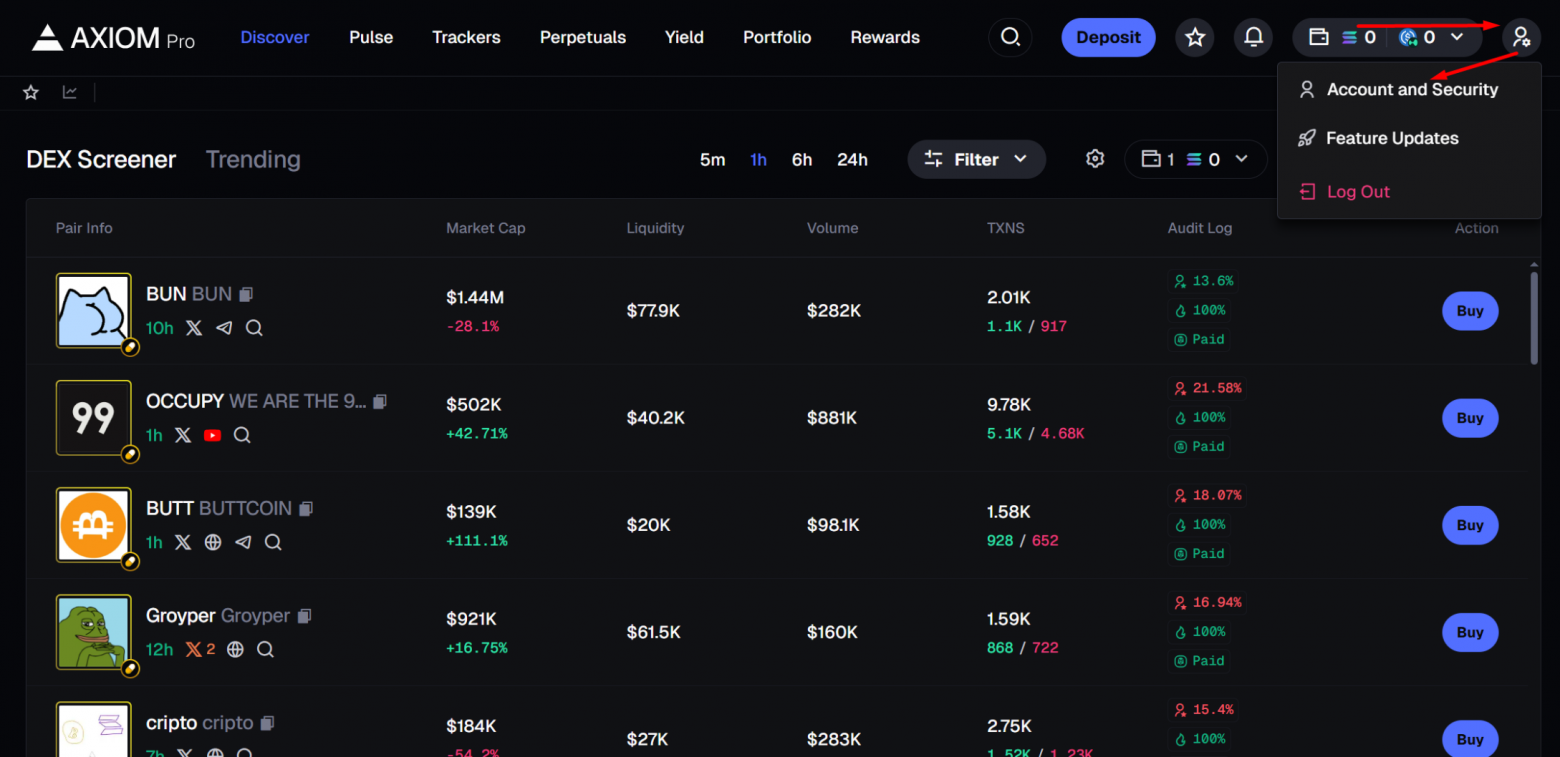The height and width of the screenshot is (757, 1560).
Task: Open the account settings icon
Action: click(x=1521, y=37)
